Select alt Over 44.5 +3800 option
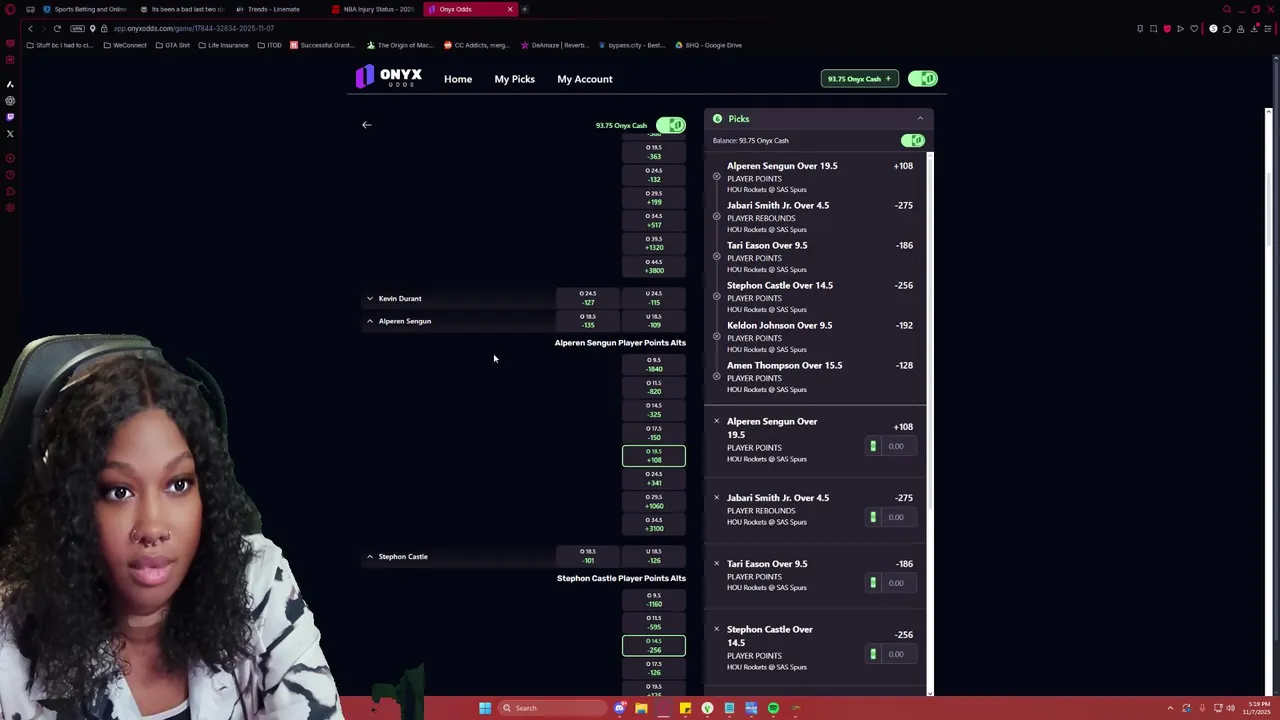1280x720 pixels. (654, 266)
